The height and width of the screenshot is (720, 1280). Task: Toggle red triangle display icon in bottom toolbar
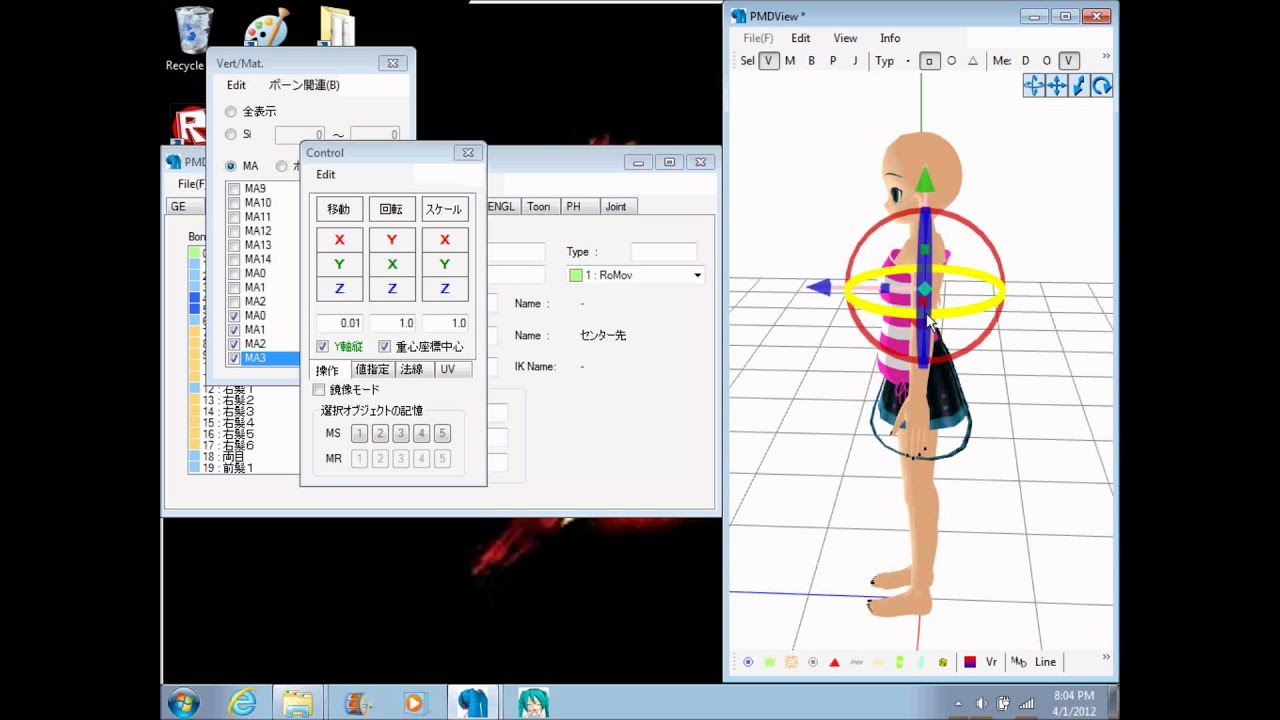pos(835,662)
